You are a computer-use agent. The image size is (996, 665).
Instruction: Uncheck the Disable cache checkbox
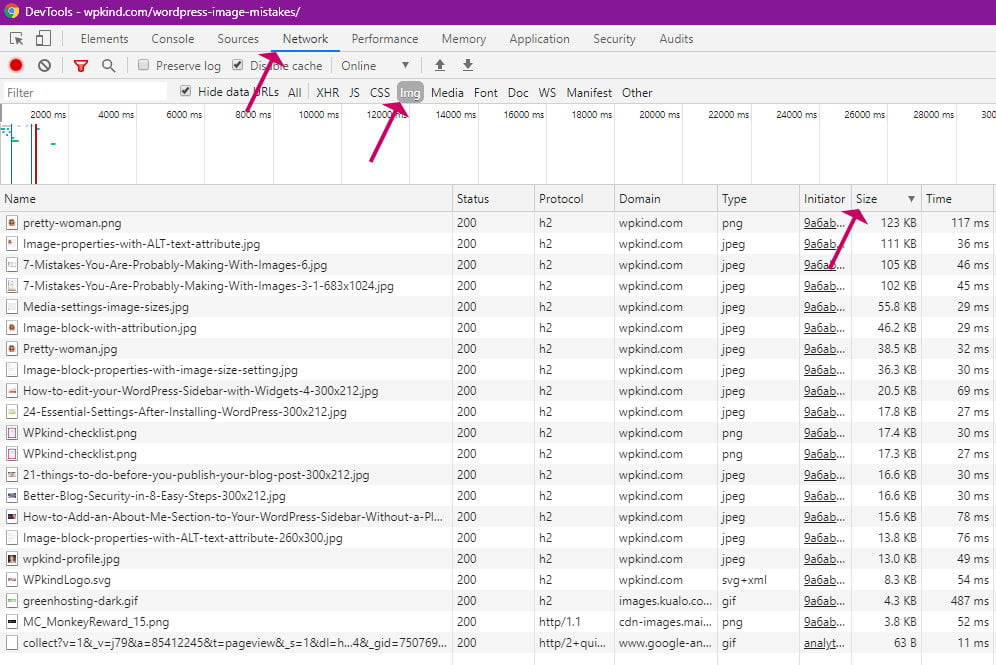238,65
